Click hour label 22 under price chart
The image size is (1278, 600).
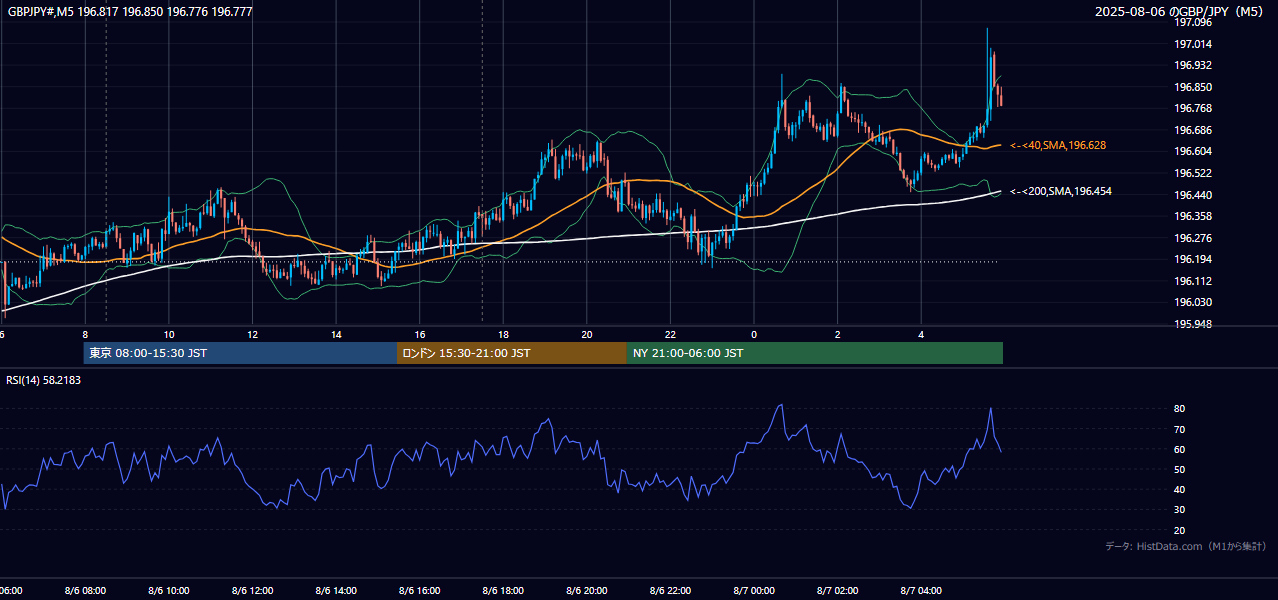pos(670,334)
